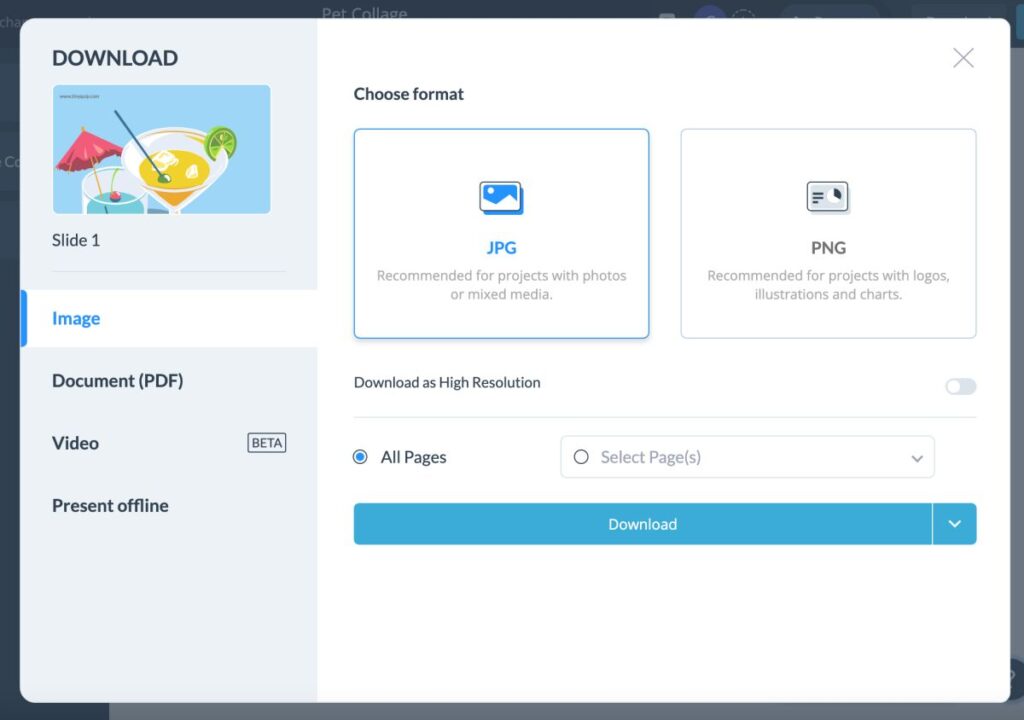1024x720 pixels.
Task: Click the PNG format description text
Action: tap(828, 285)
